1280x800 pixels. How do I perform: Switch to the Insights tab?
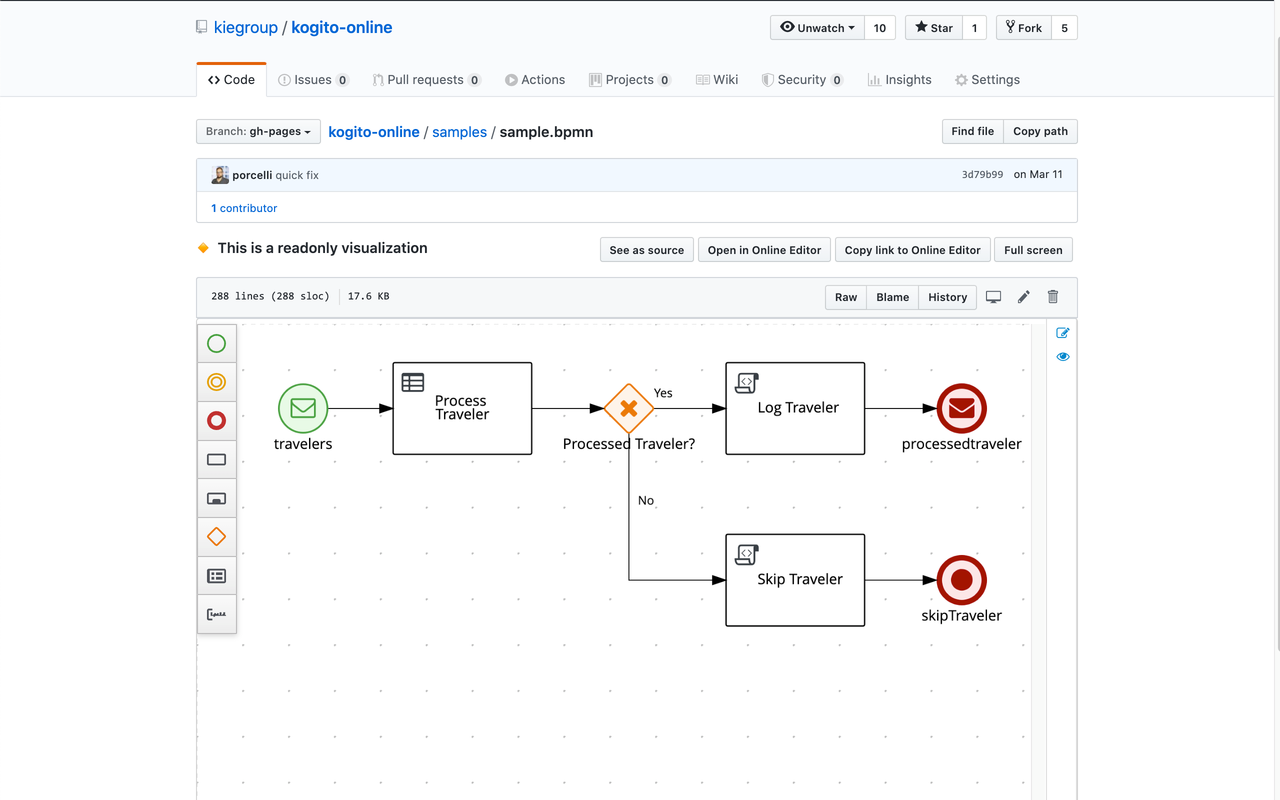[899, 80]
